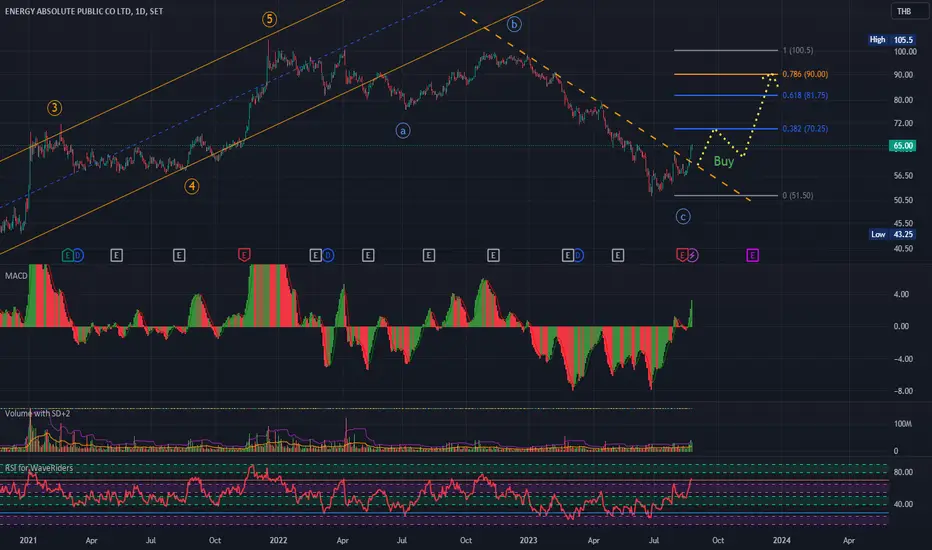932x550 pixels.
Task: Select the dashed orange descending trendline
Action: 603,106
